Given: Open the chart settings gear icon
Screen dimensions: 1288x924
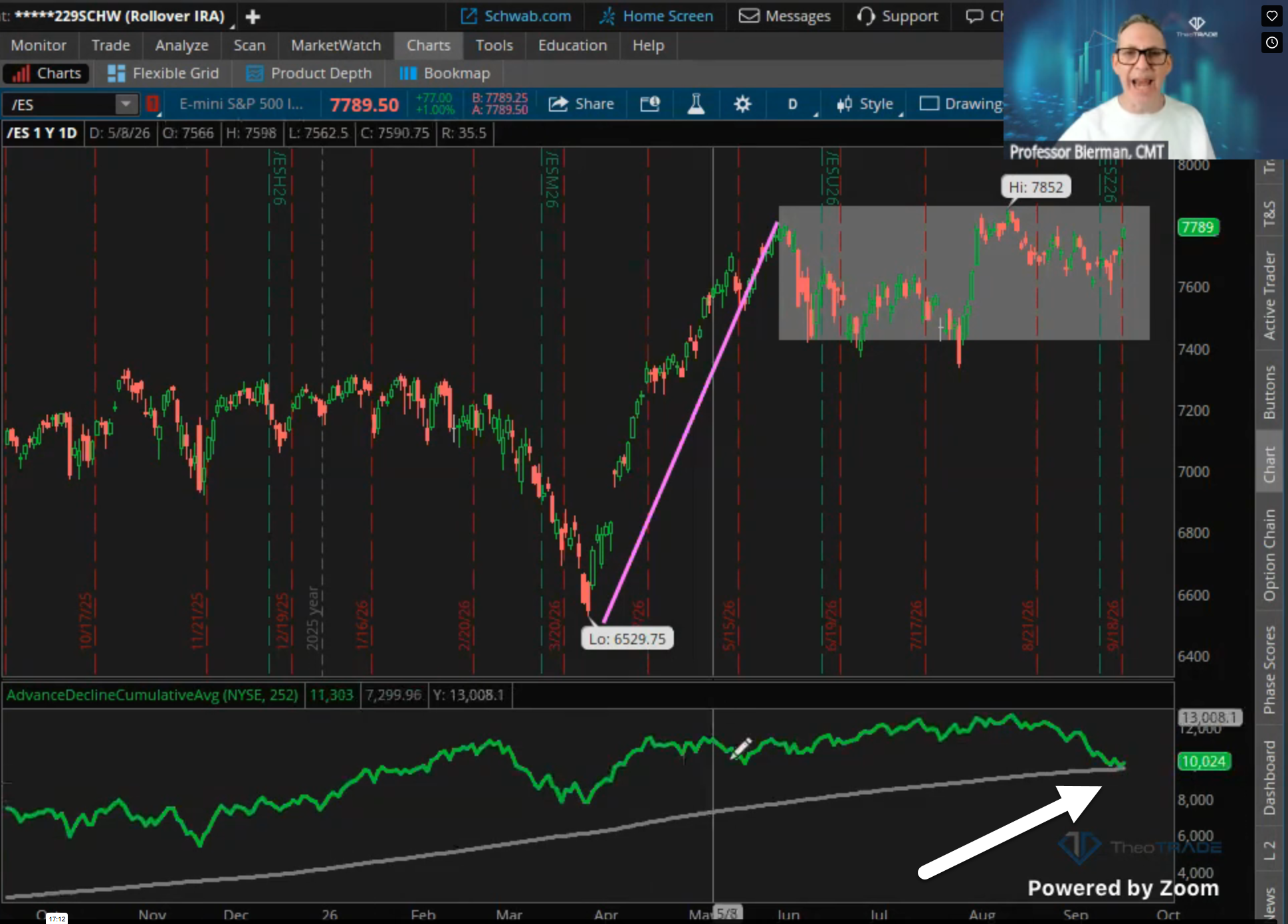Looking at the screenshot, I should pyautogui.click(x=742, y=104).
